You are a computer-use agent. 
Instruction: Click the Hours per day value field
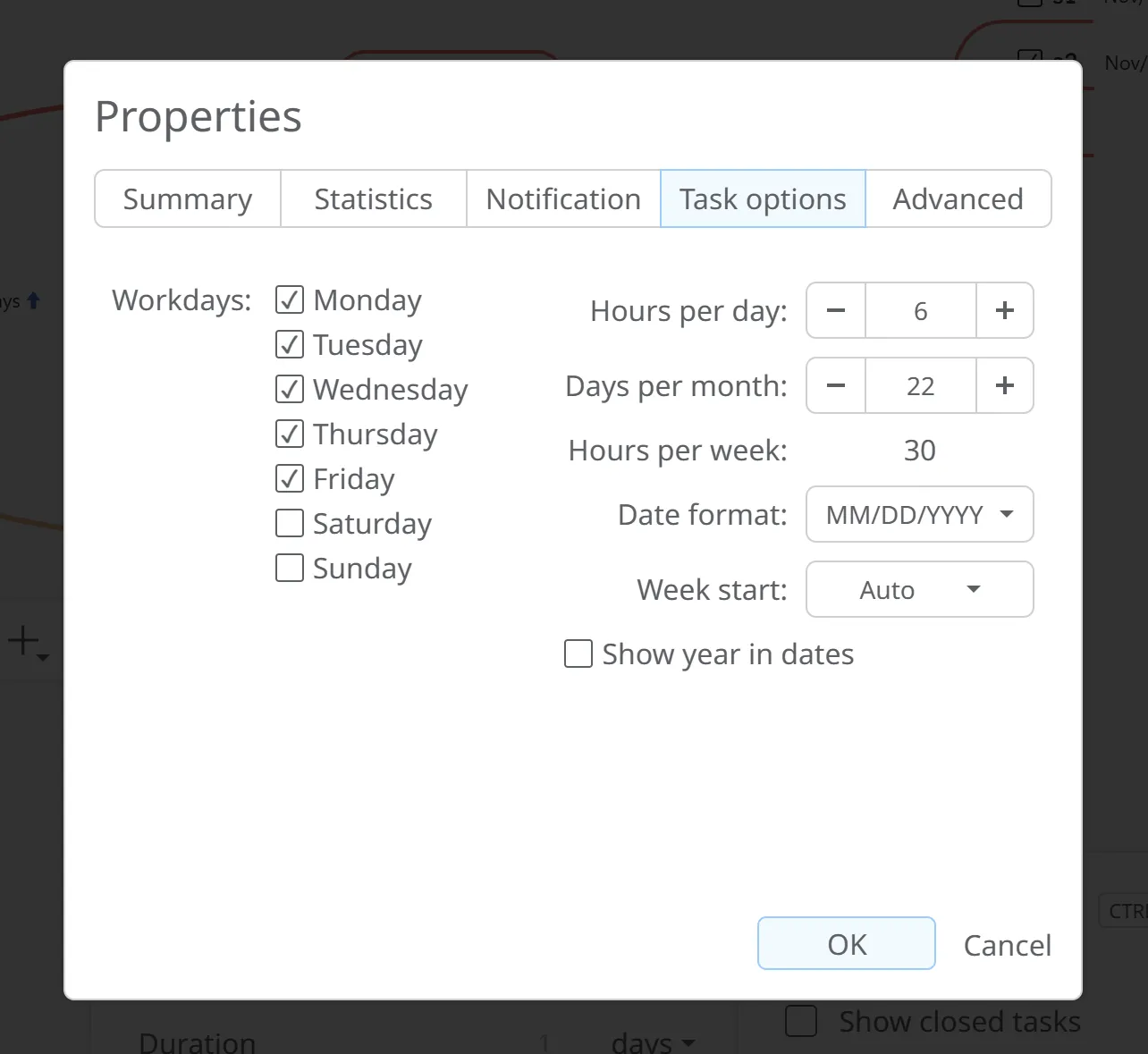click(920, 311)
